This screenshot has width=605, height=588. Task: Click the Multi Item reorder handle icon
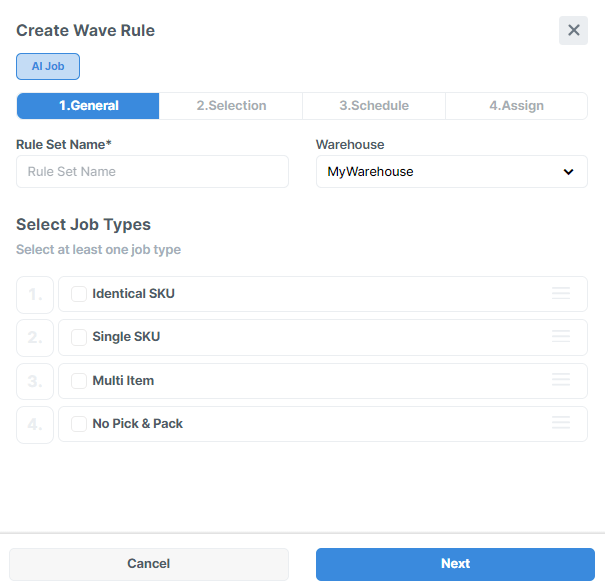[561, 380]
